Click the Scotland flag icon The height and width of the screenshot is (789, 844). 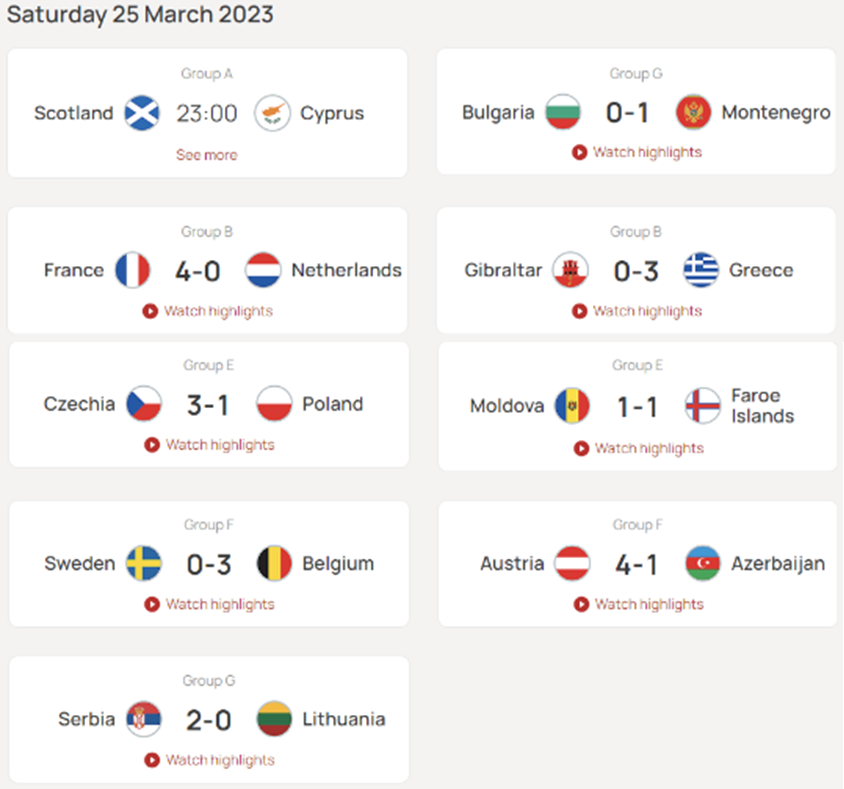click(x=142, y=113)
